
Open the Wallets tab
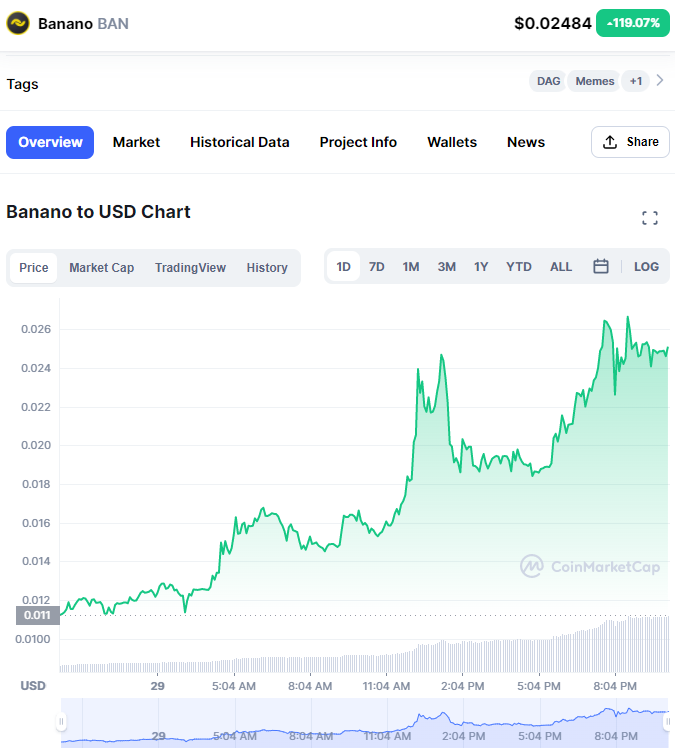point(452,142)
